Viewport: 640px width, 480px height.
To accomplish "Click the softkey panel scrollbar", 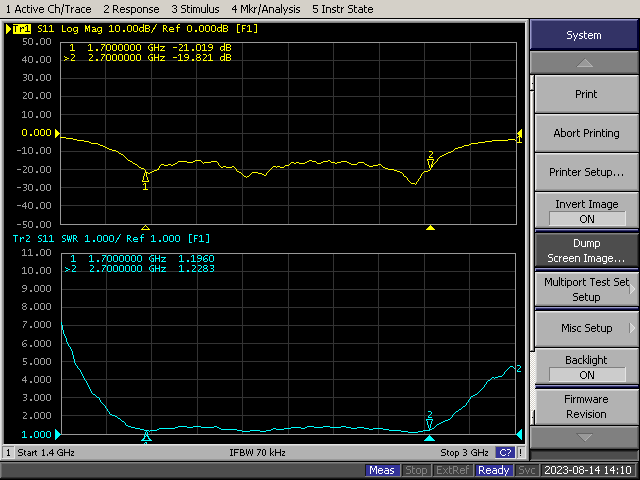I will click(532, 251).
